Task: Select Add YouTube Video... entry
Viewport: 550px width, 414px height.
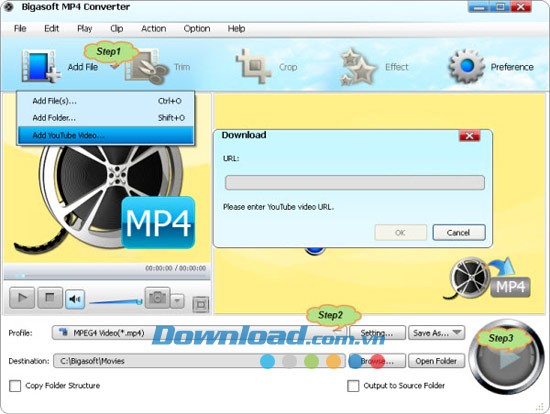Action: tap(106, 135)
